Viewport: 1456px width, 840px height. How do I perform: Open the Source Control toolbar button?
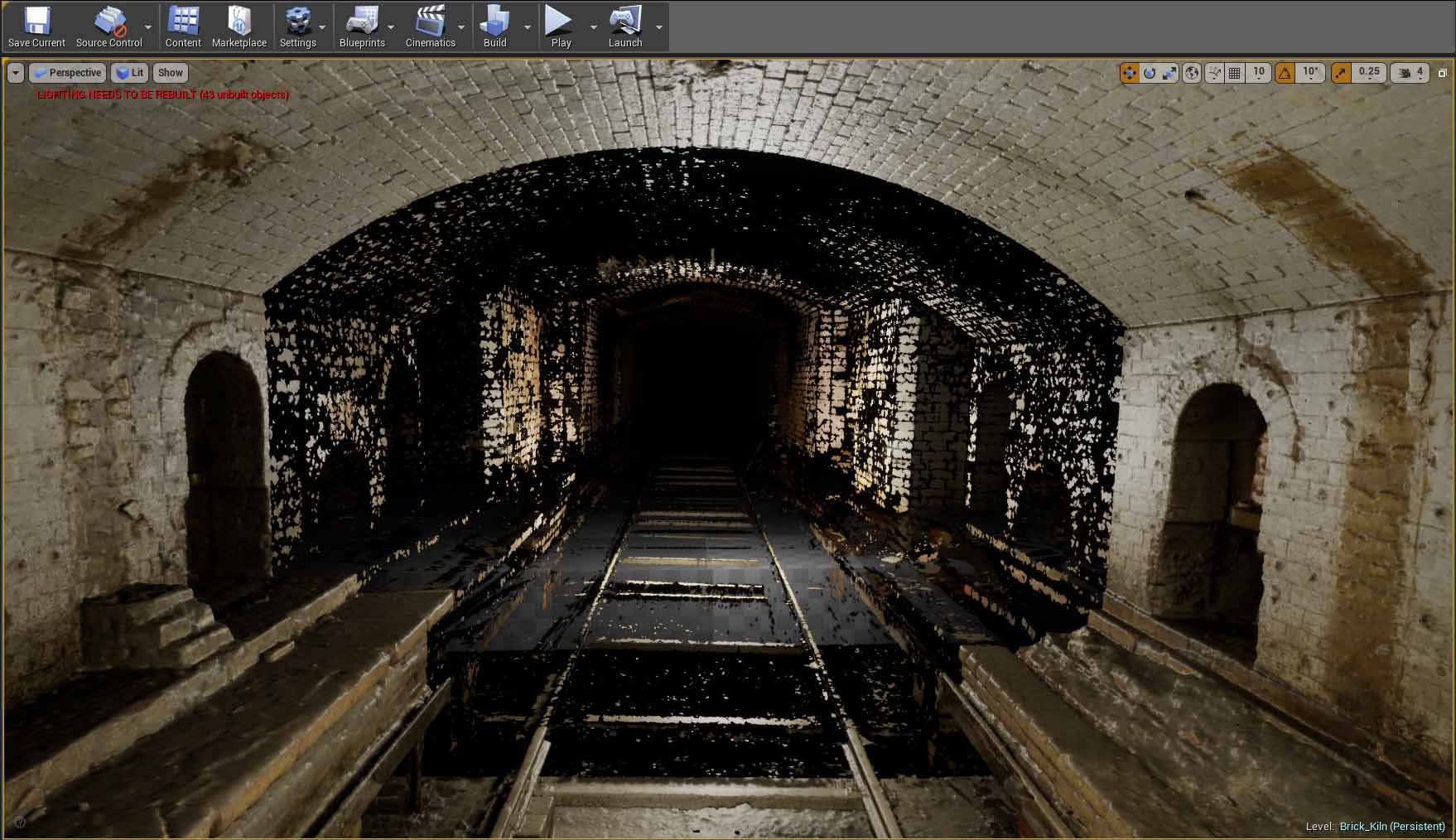108,27
